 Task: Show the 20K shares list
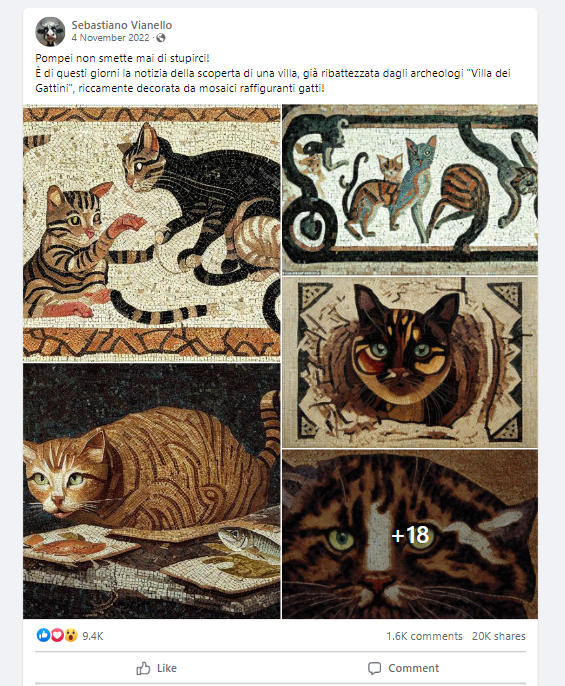[x=498, y=636]
